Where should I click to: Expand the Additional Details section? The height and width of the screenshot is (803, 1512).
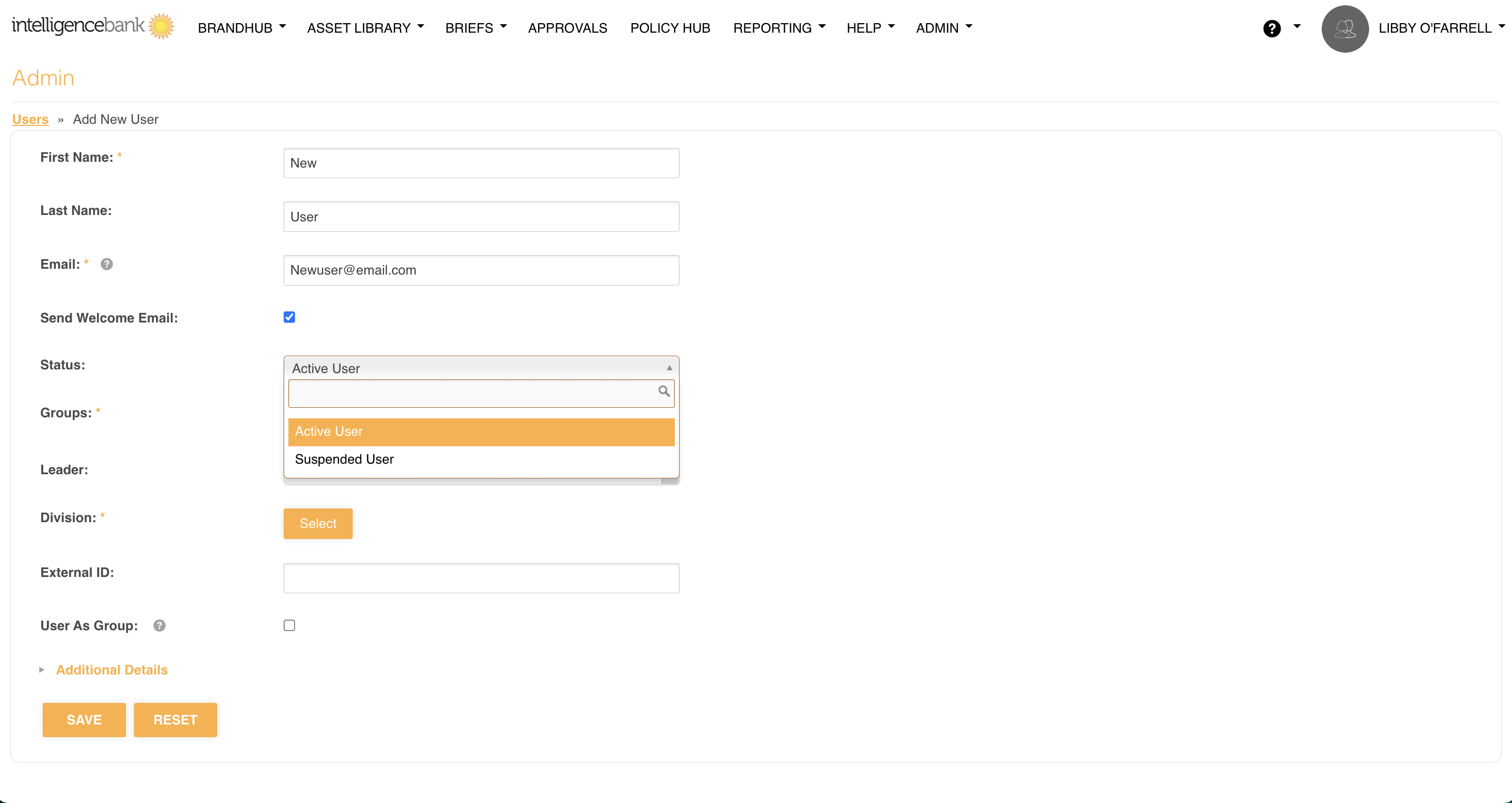(112, 670)
